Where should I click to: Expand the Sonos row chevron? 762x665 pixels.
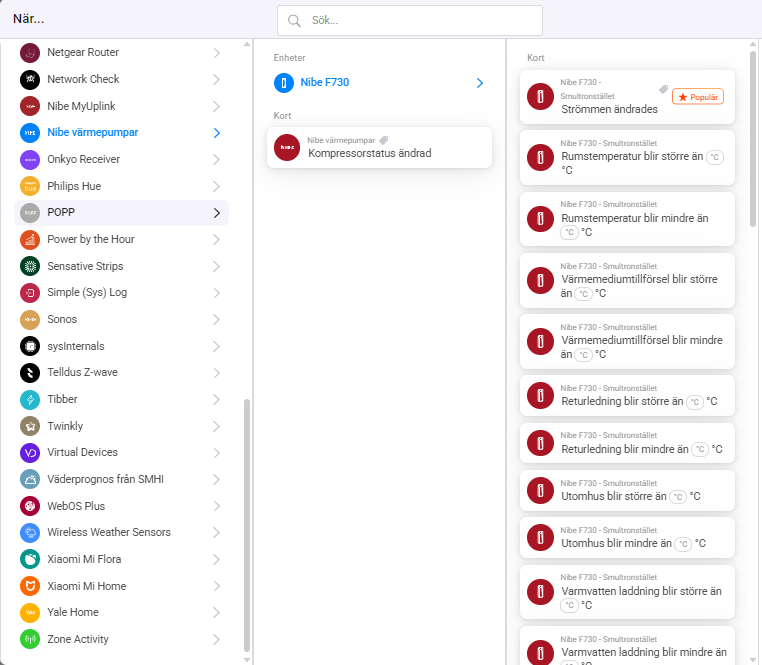pyautogui.click(x=217, y=319)
